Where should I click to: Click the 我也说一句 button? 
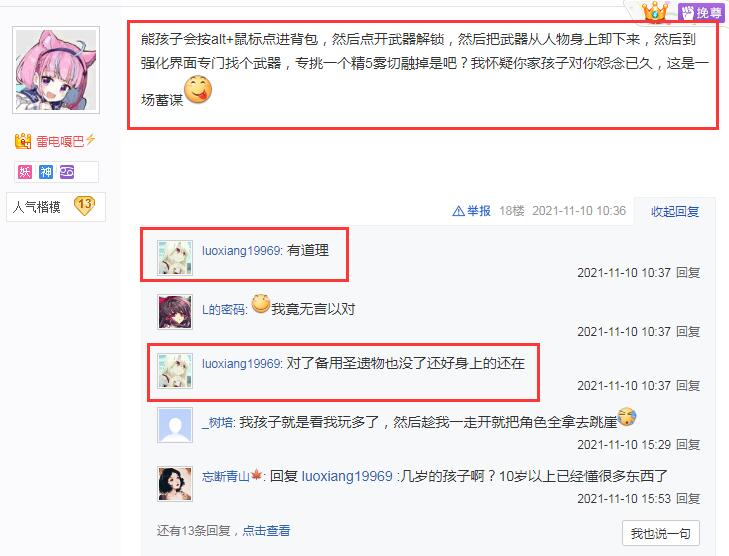(x=661, y=533)
